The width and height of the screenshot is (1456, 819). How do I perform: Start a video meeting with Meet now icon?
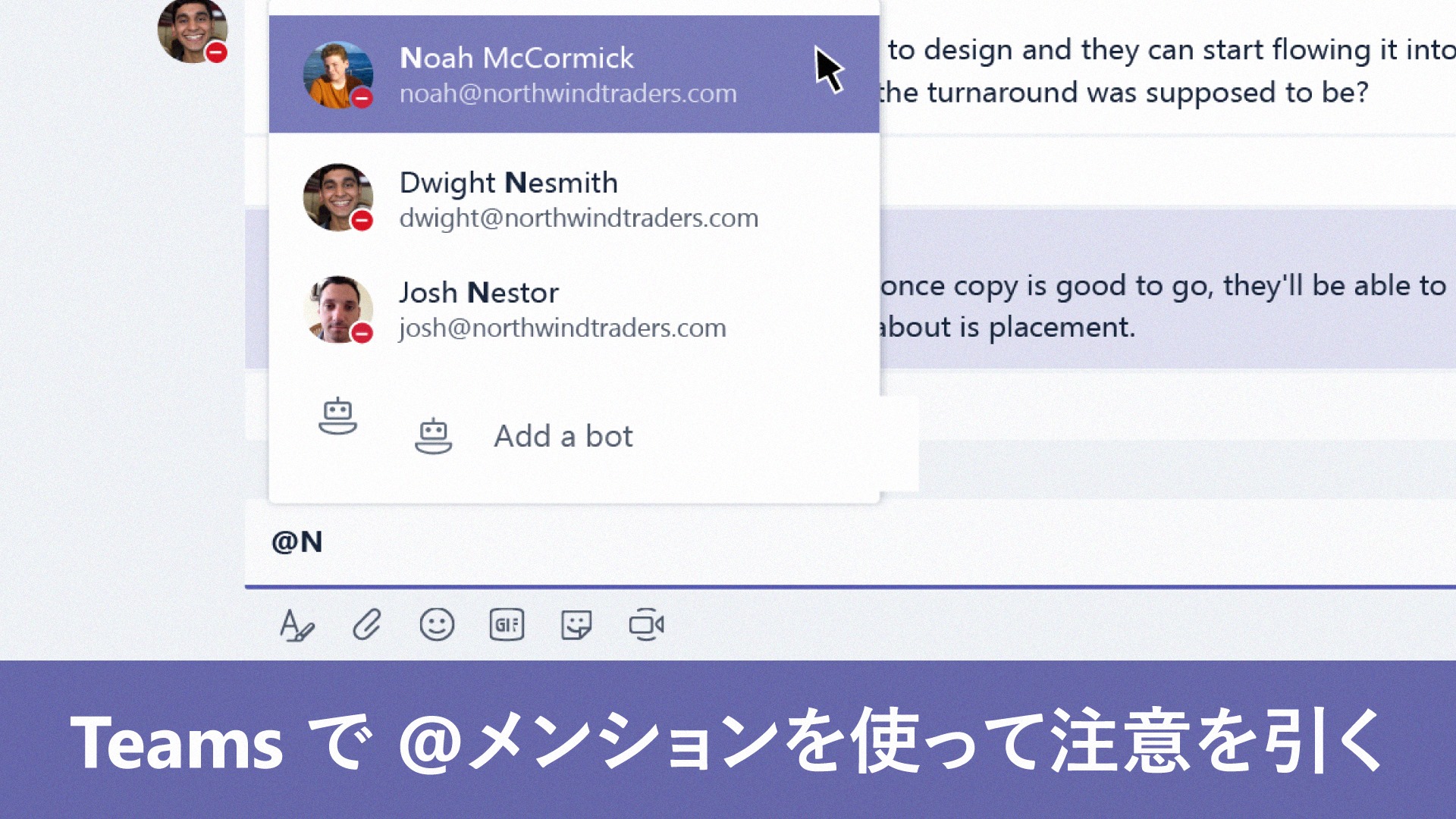pyautogui.click(x=646, y=625)
